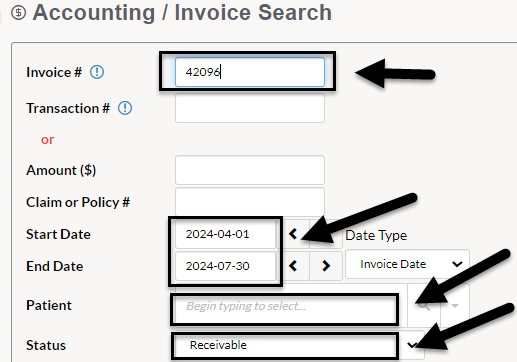
Task: Click the 'End Date' label
Action: tap(55, 266)
